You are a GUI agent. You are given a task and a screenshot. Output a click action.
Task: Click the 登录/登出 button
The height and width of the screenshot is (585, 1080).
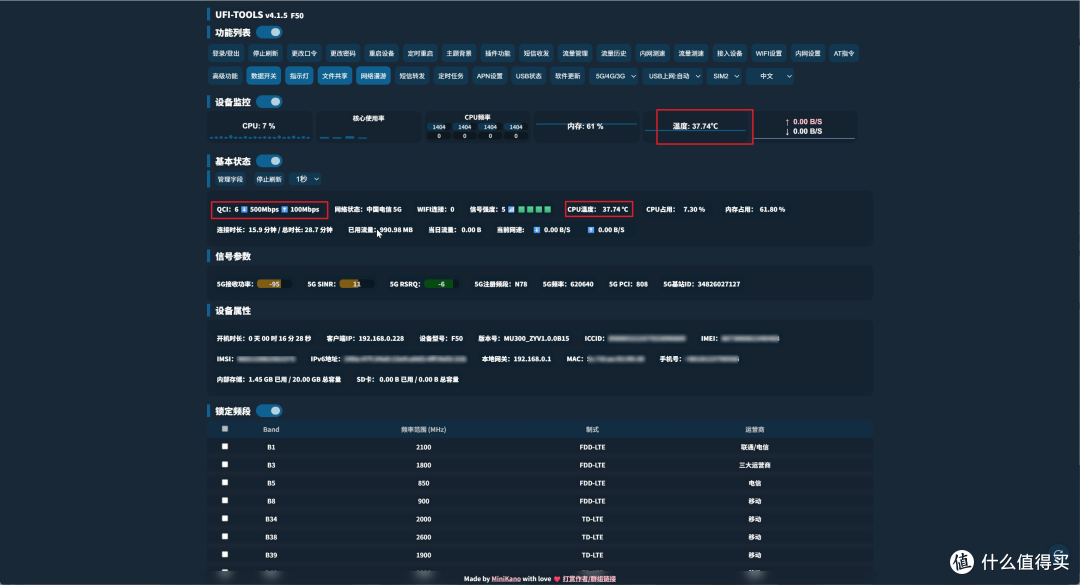coord(226,54)
